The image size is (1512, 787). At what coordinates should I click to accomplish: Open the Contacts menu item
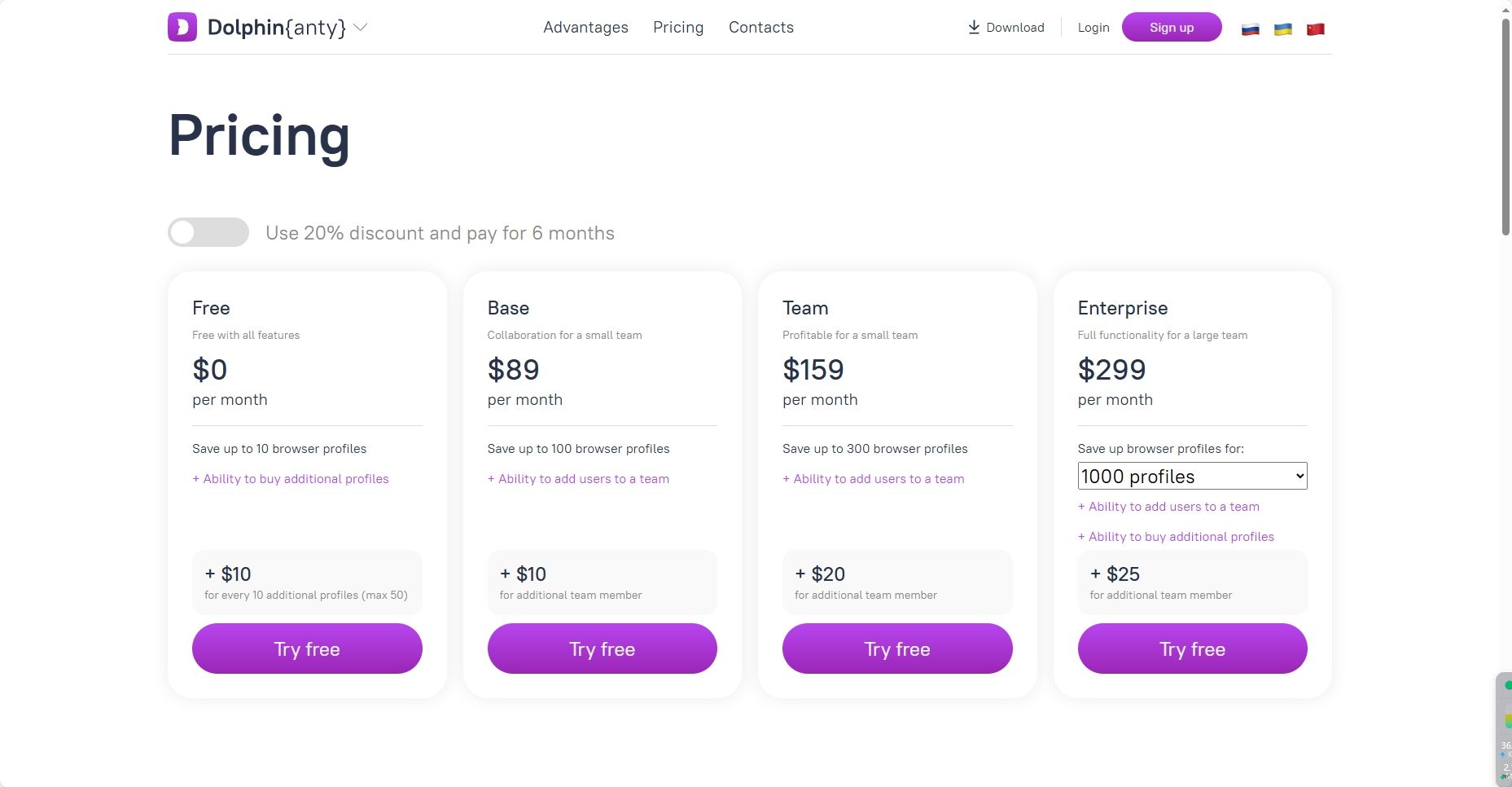point(760,27)
